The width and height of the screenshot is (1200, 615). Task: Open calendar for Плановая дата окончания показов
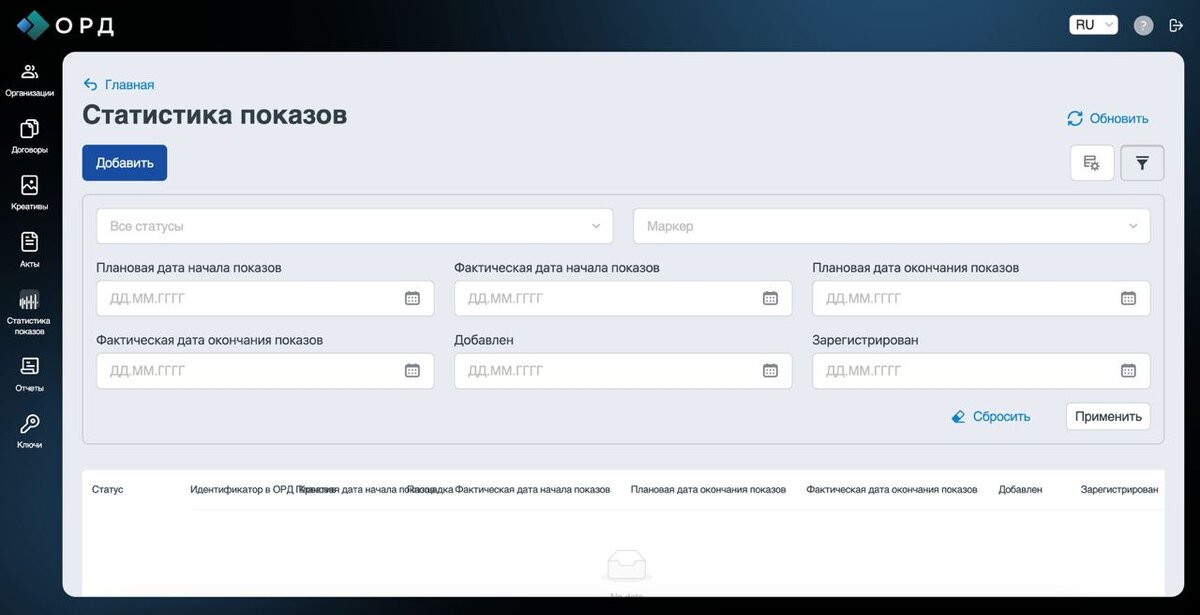click(x=1128, y=298)
